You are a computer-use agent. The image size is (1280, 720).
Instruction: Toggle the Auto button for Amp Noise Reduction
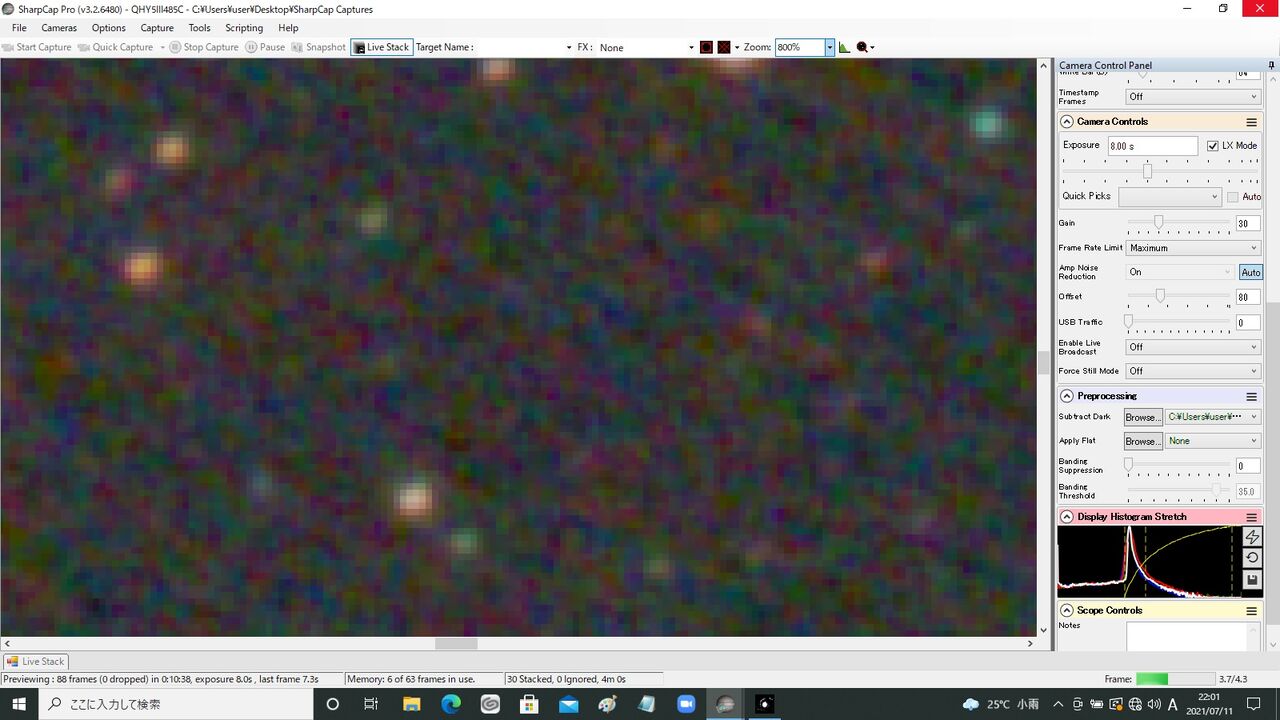coord(1250,272)
